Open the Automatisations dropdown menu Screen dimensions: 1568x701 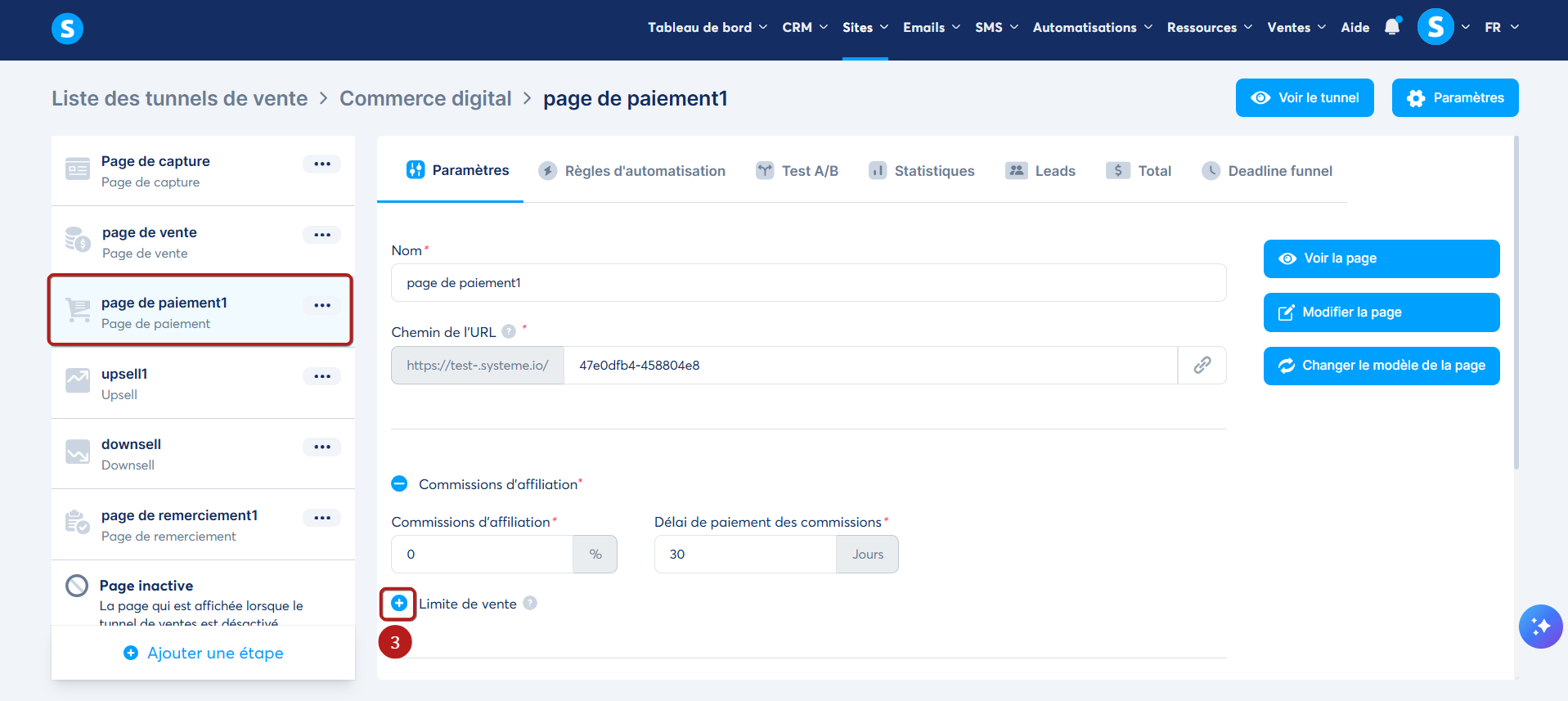click(x=1093, y=27)
